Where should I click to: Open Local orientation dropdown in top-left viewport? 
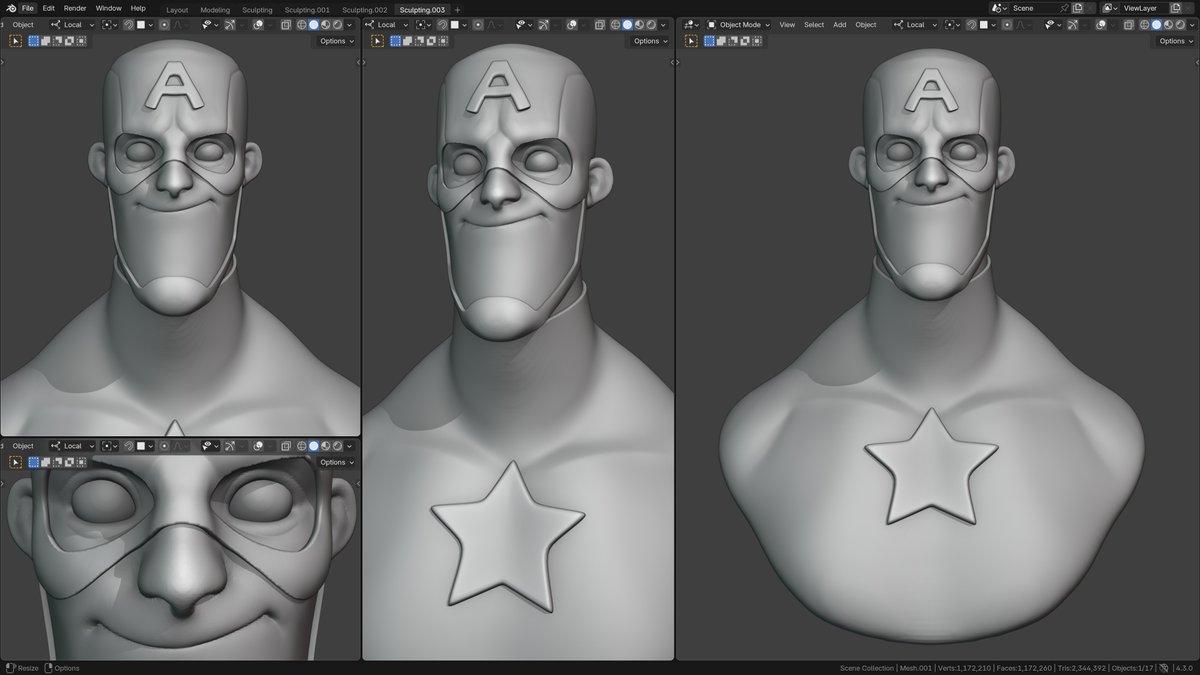pos(73,25)
